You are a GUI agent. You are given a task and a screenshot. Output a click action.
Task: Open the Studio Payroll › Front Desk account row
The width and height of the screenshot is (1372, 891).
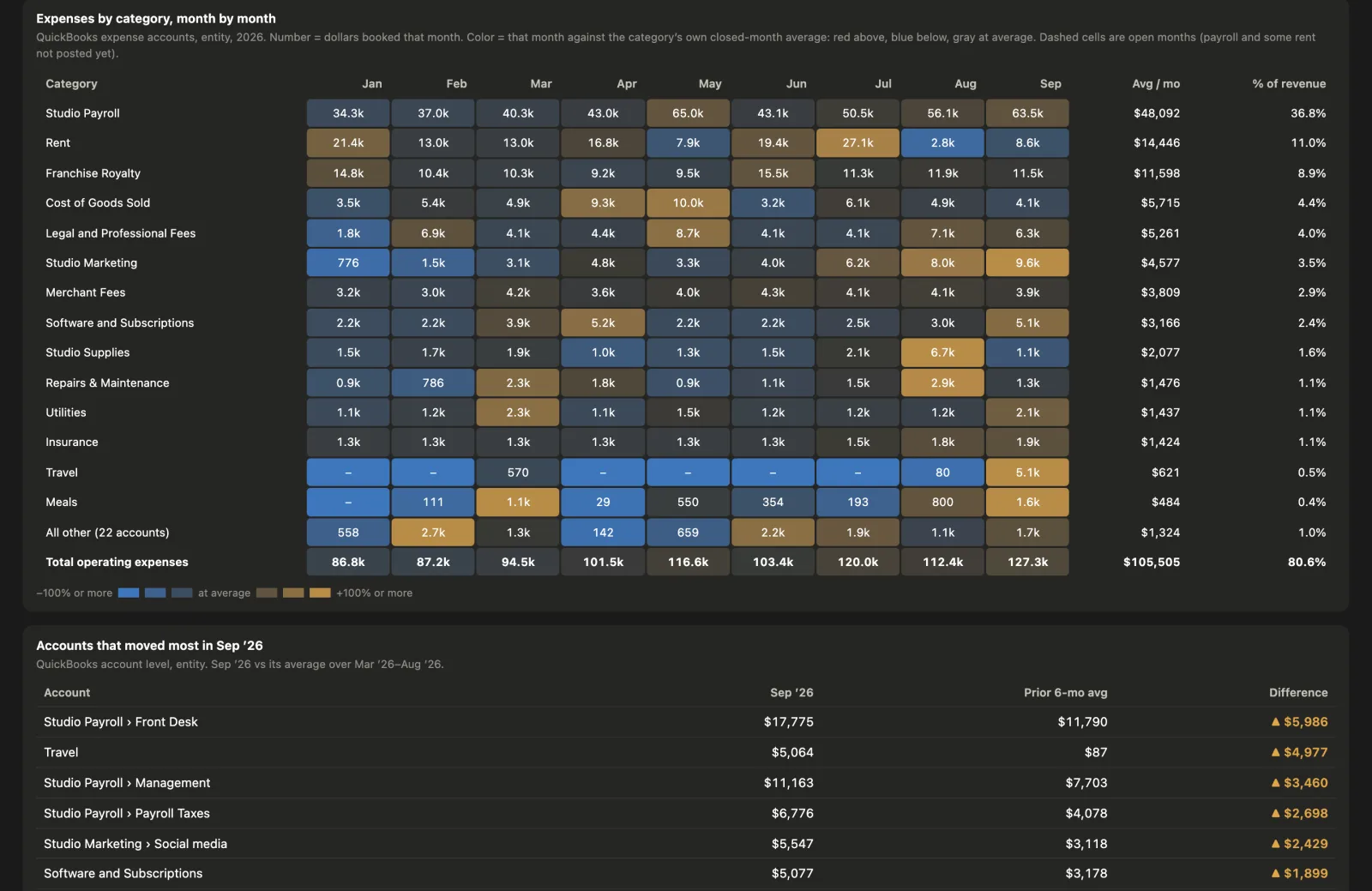(x=686, y=722)
